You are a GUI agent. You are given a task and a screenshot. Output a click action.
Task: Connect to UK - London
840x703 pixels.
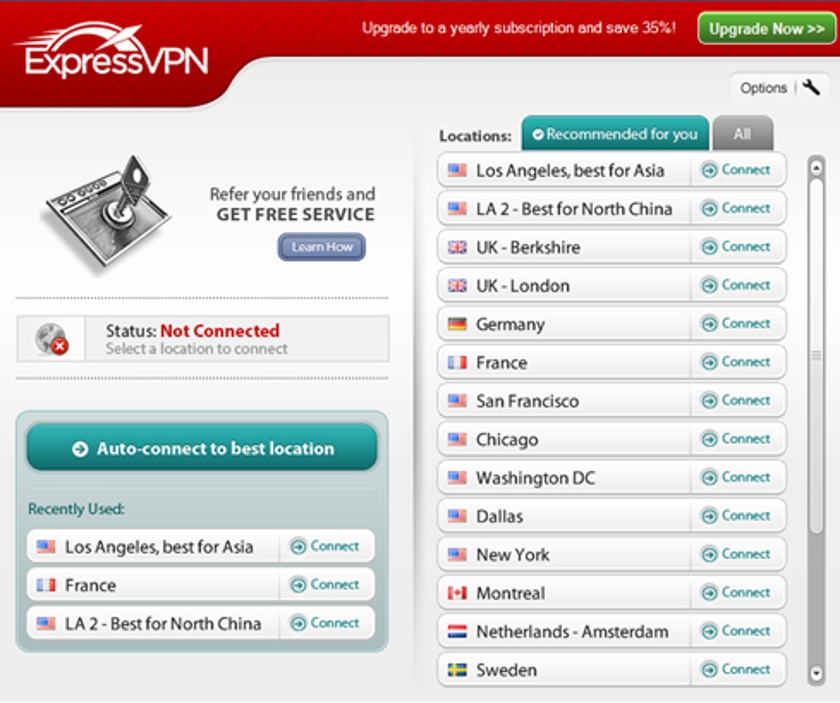click(737, 285)
